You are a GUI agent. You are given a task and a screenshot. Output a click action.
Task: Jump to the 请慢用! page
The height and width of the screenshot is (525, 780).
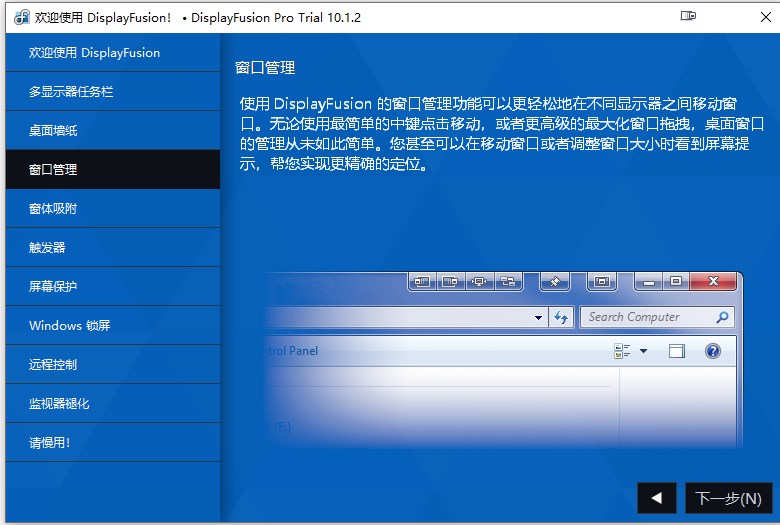tap(113, 442)
